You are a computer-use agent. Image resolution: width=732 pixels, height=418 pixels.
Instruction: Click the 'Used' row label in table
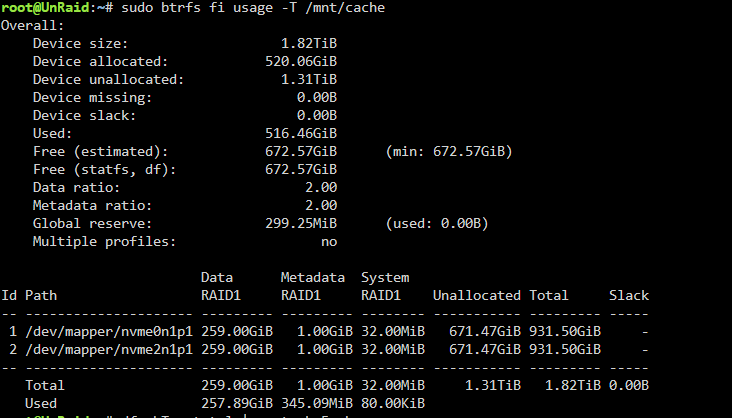[41, 404]
